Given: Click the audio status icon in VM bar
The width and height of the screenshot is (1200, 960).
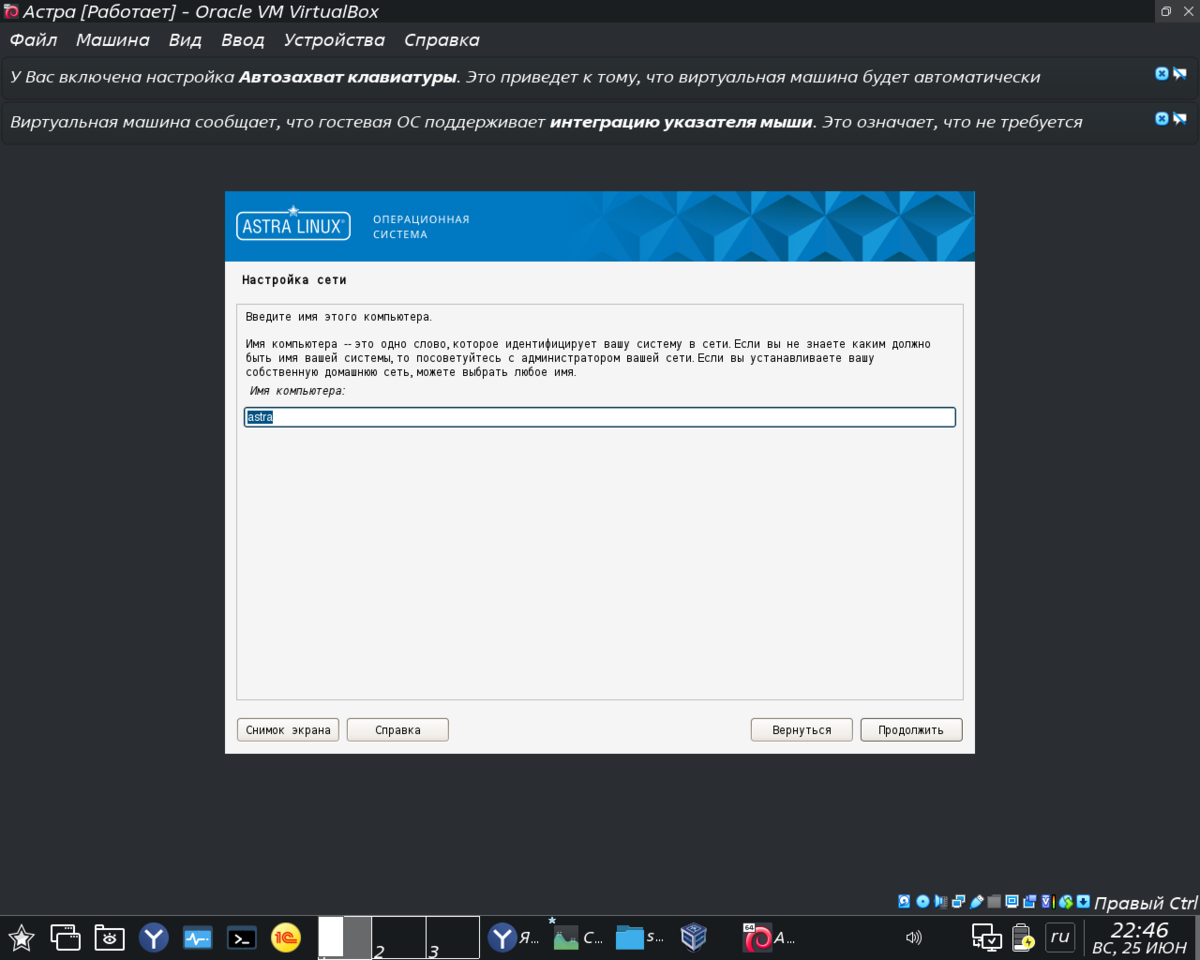Looking at the screenshot, I should click(x=940, y=902).
